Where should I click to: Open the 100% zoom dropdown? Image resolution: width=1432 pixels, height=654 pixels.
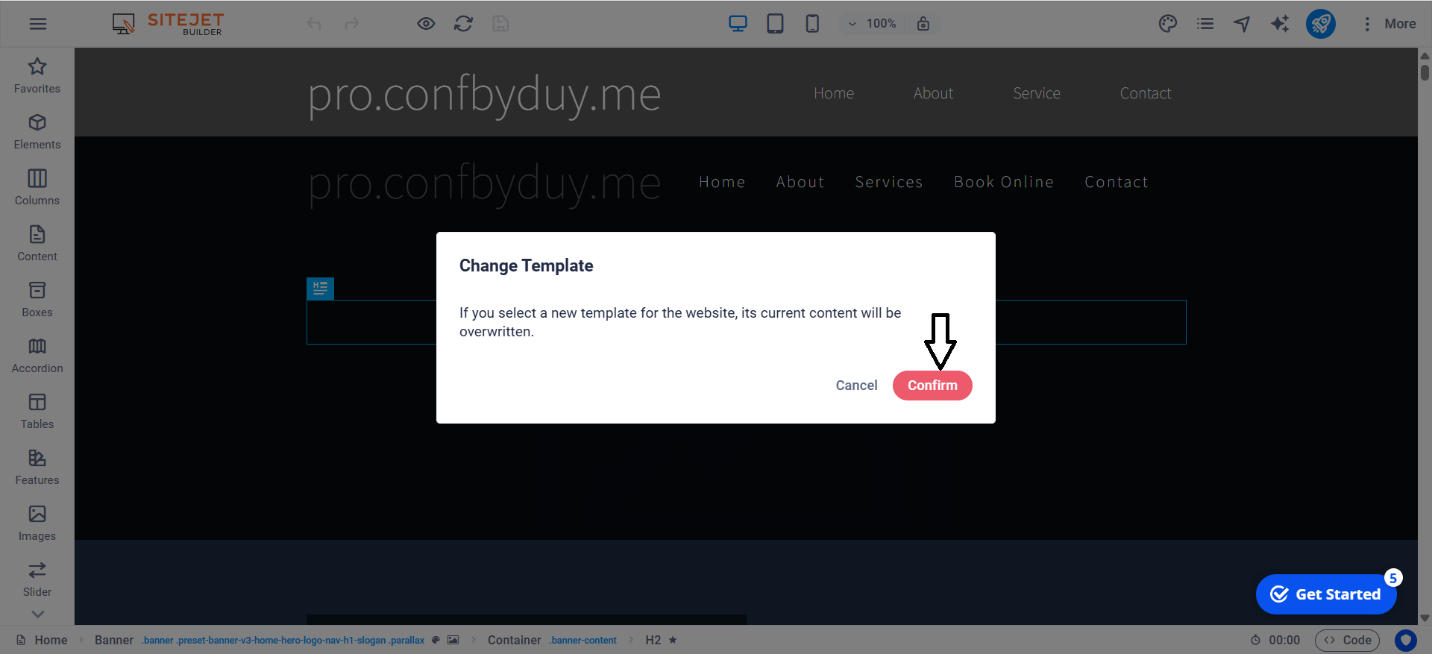tap(872, 24)
